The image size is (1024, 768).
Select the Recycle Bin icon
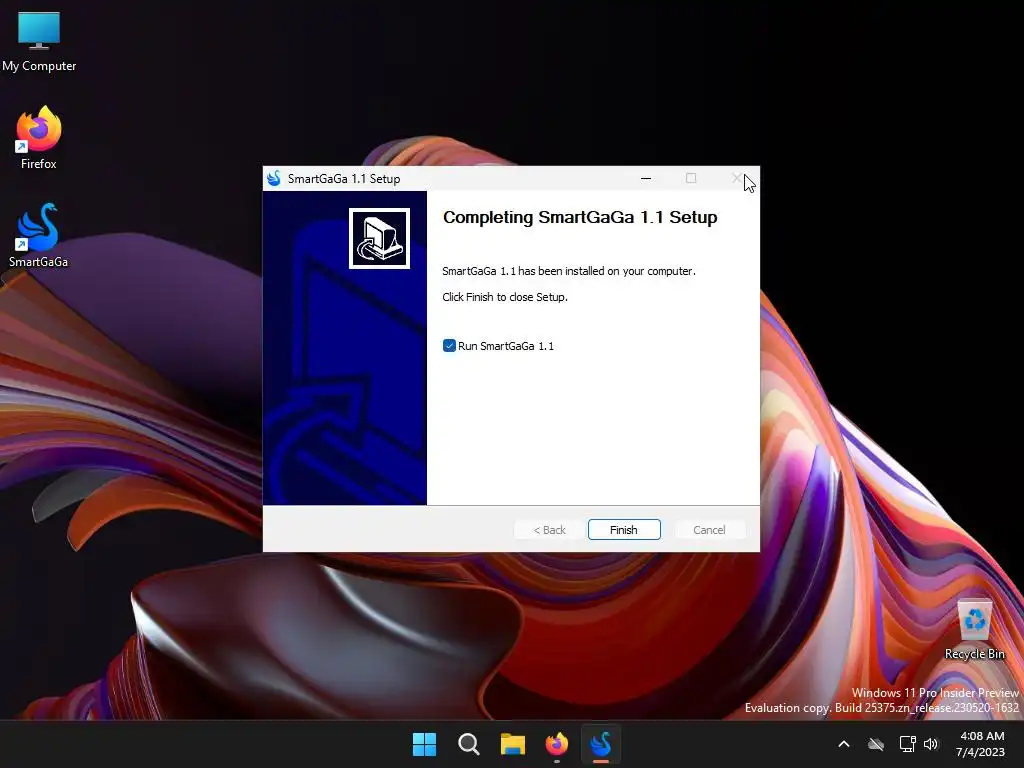[x=974, y=630]
